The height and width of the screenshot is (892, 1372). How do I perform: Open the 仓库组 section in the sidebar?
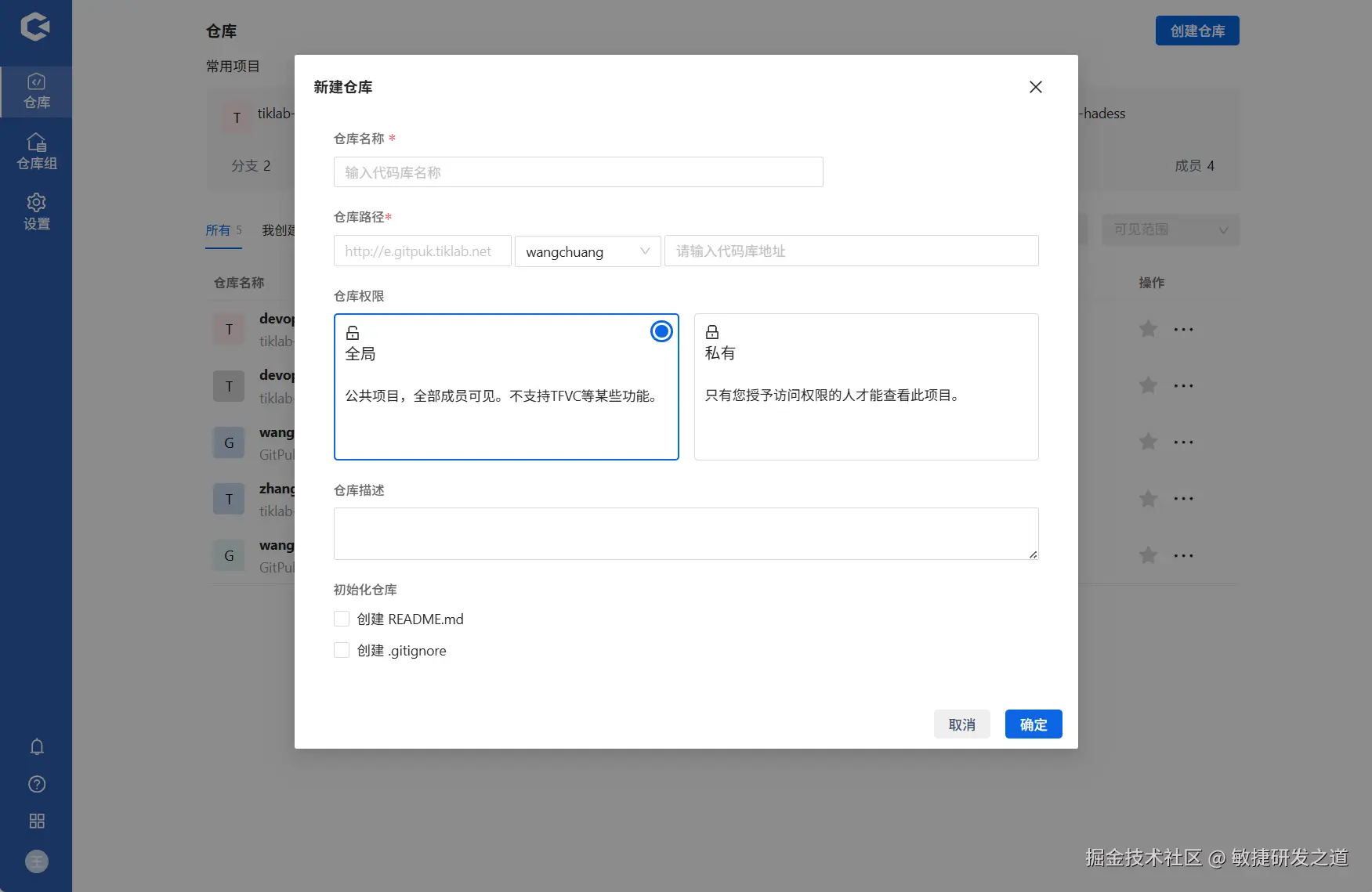pos(36,151)
